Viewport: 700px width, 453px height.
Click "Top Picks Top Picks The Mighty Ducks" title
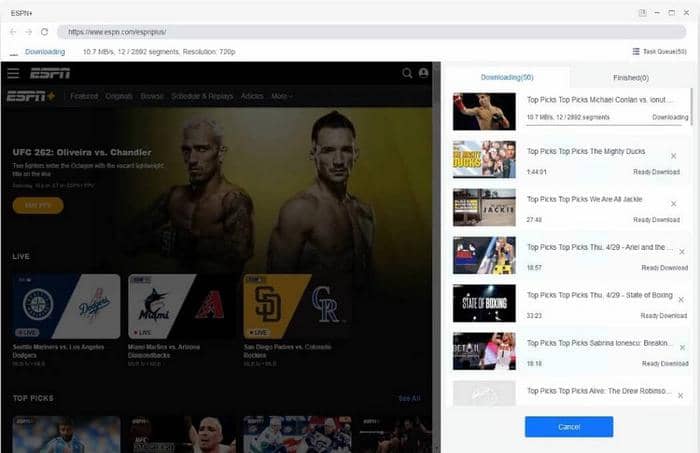coord(586,151)
